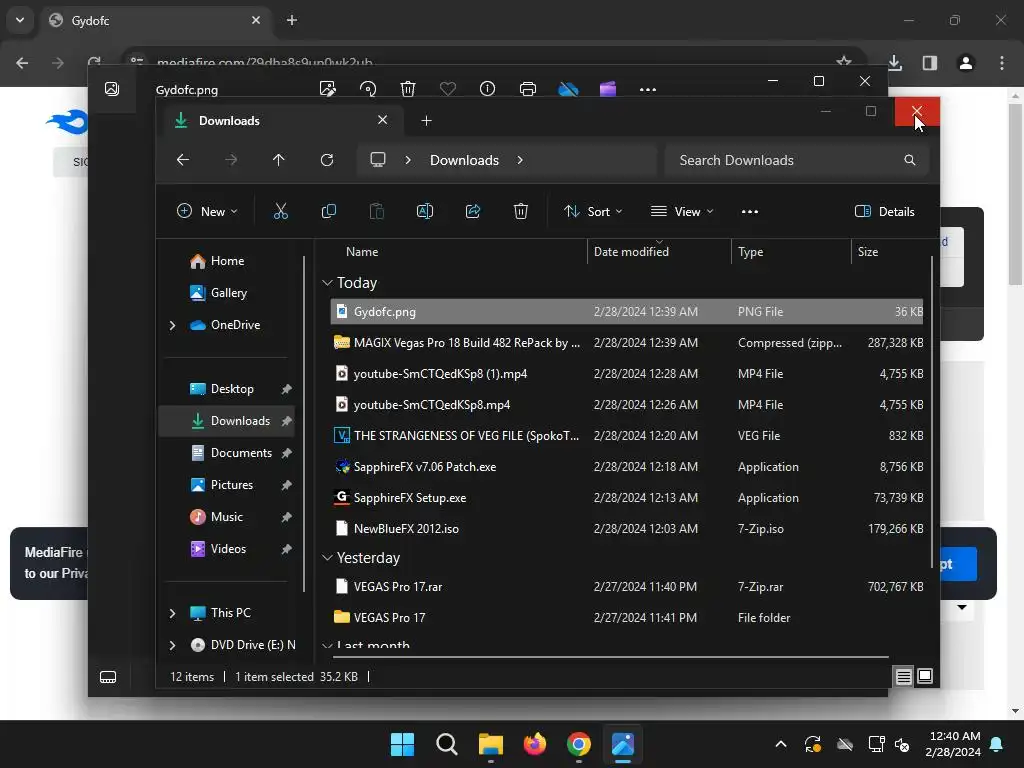Go up one folder level in Explorer
Screen dimensions: 1024x768
coord(279,160)
